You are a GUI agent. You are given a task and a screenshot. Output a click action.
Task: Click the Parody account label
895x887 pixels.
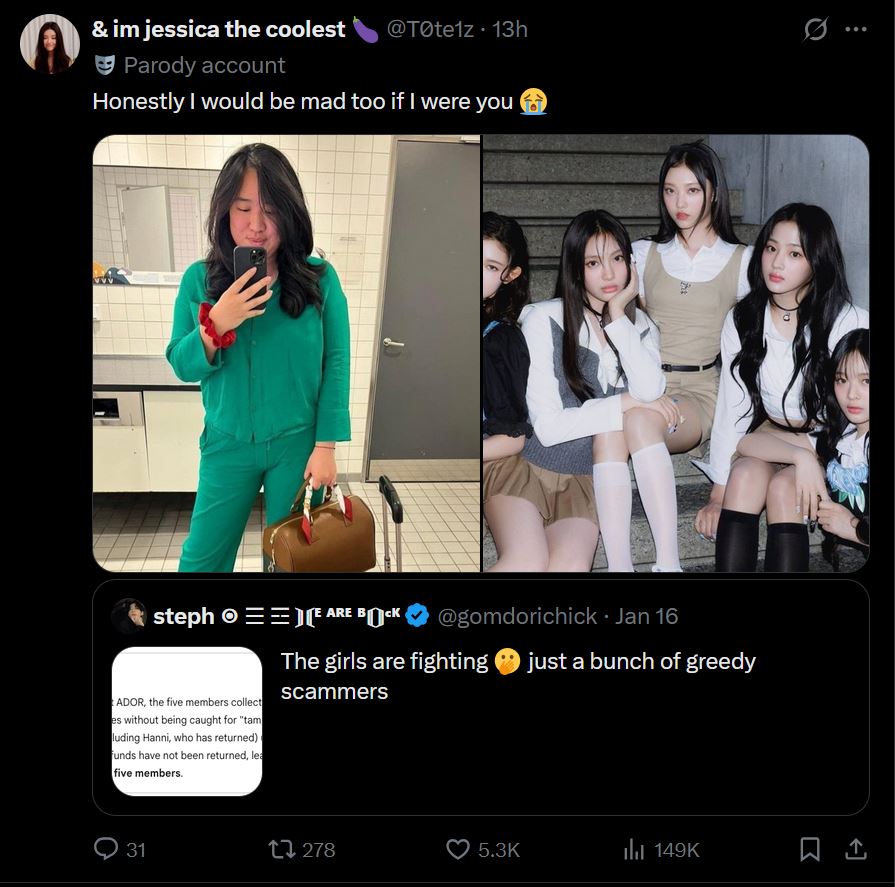point(204,66)
